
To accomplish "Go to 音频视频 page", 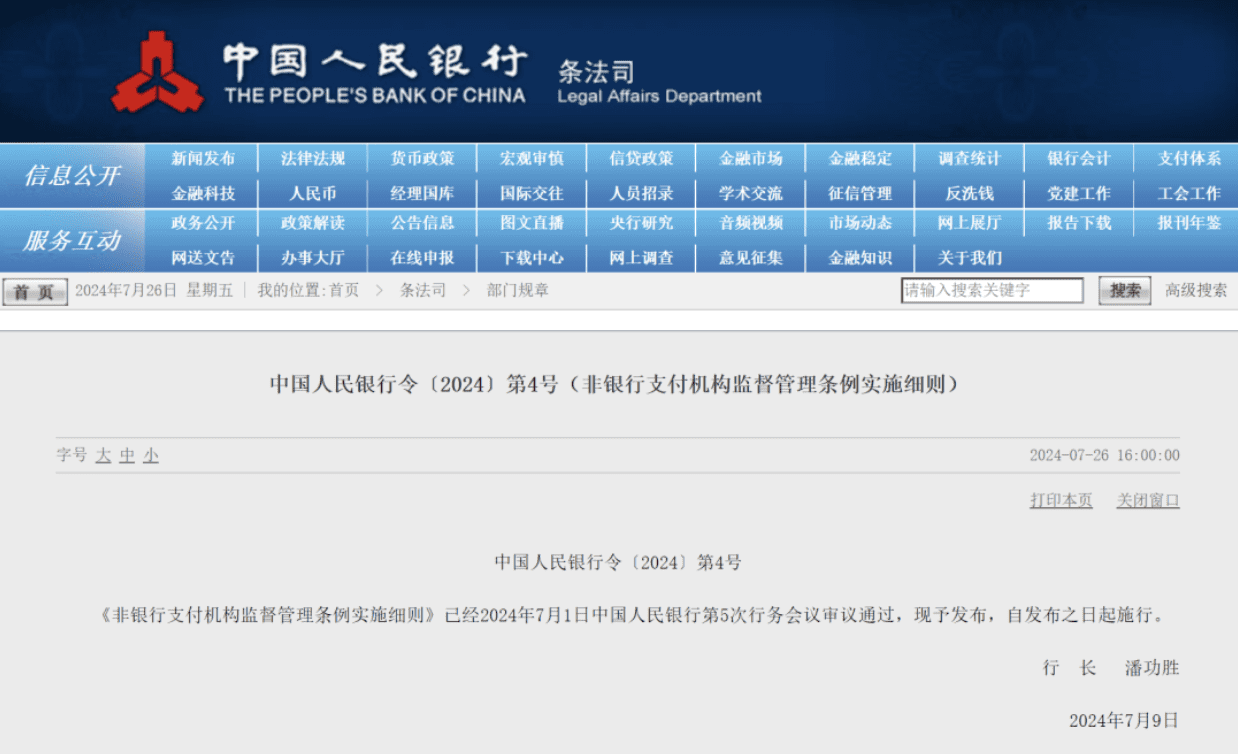I will pyautogui.click(x=751, y=223).
